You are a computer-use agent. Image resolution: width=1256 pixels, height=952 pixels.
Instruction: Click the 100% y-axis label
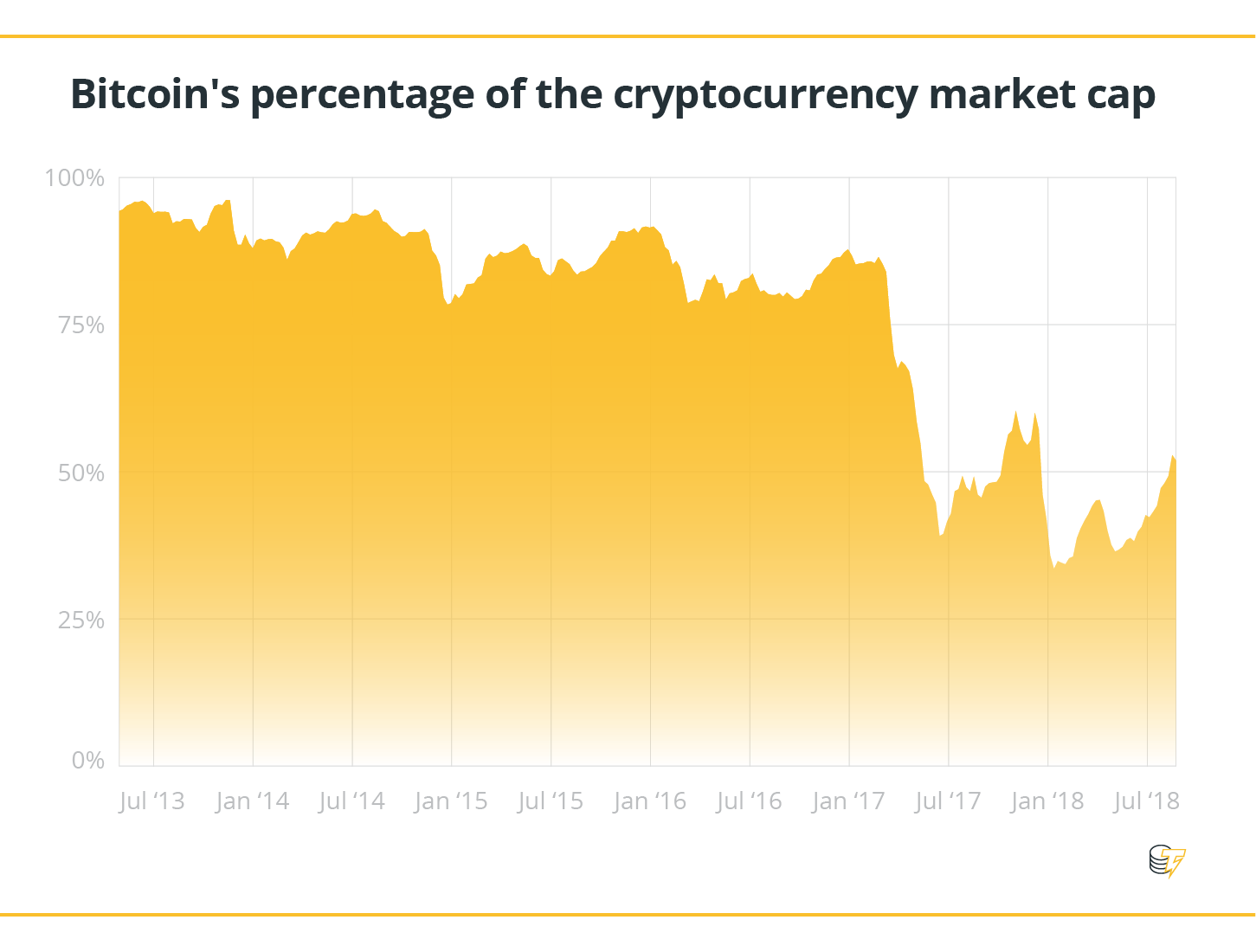click(x=74, y=178)
